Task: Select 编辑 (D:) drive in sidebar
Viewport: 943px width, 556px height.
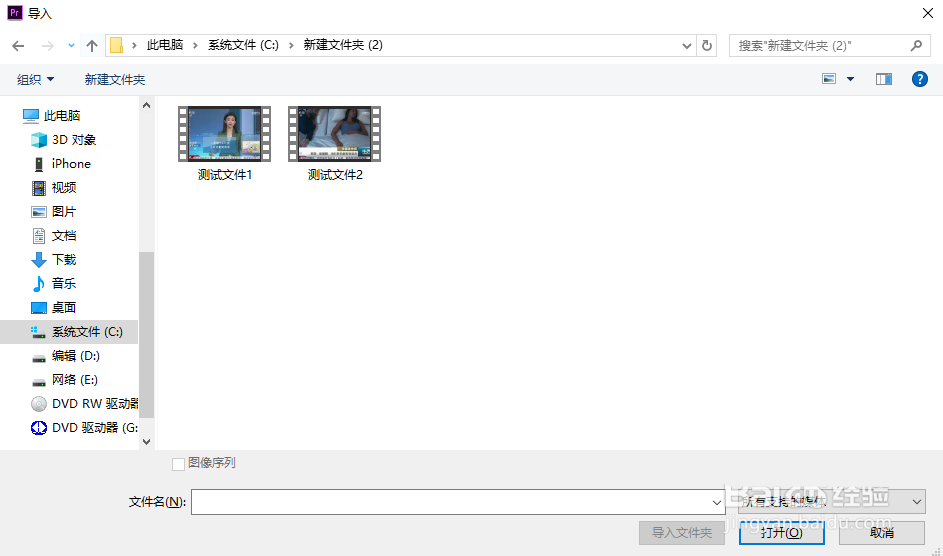Action: point(66,356)
